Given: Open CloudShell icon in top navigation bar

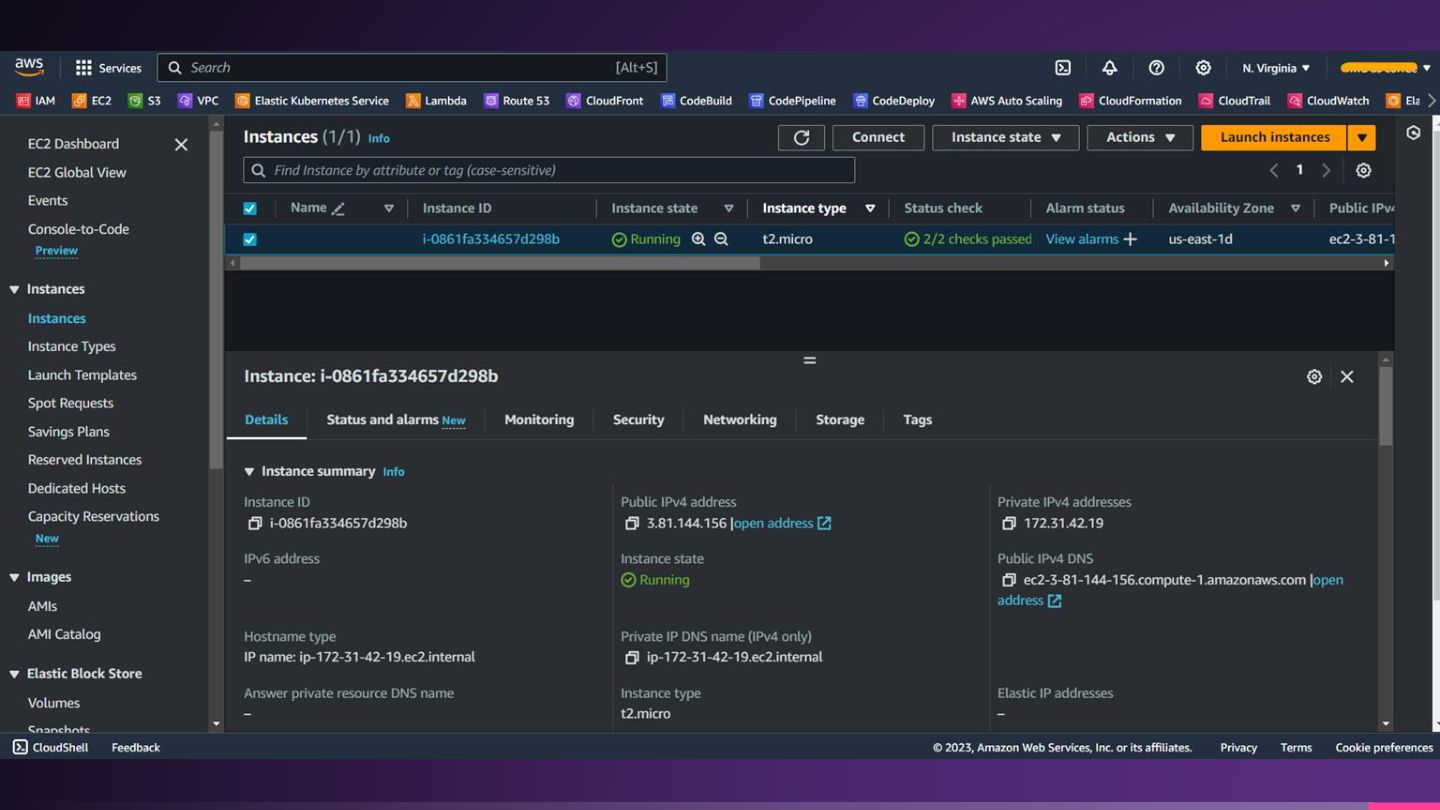Looking at the screenshot, I should pyautogui.click(x=1063, y=68).
